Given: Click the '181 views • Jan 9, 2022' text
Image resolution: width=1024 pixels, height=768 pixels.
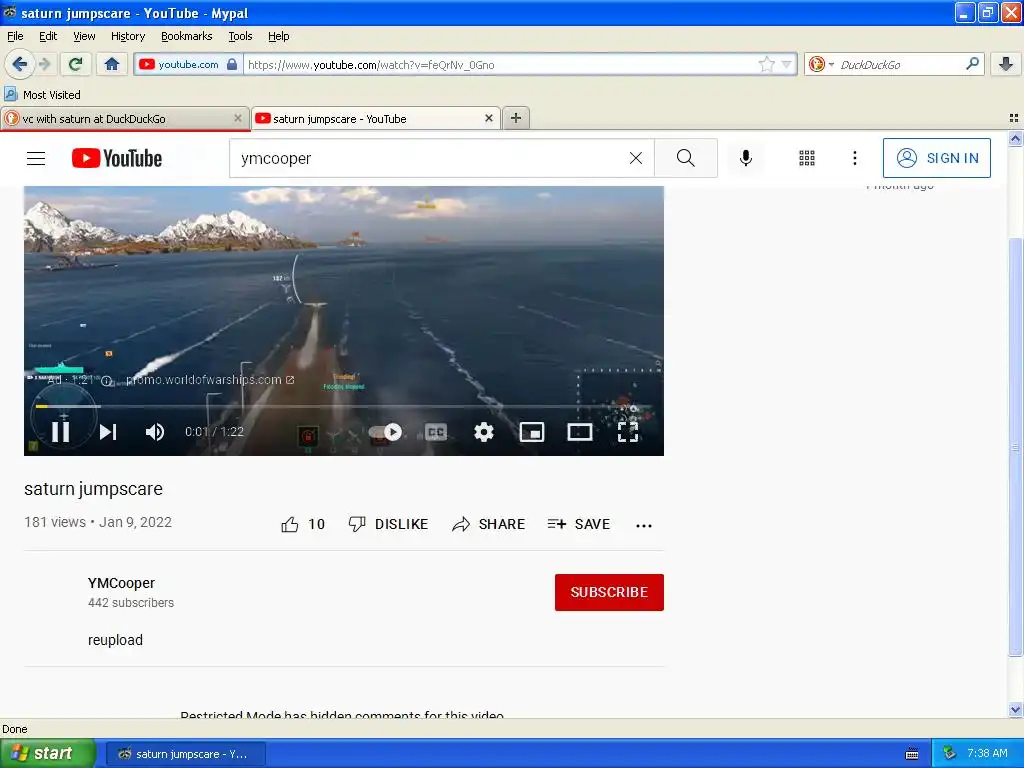Looking at the screenshot, I should 98,522.
